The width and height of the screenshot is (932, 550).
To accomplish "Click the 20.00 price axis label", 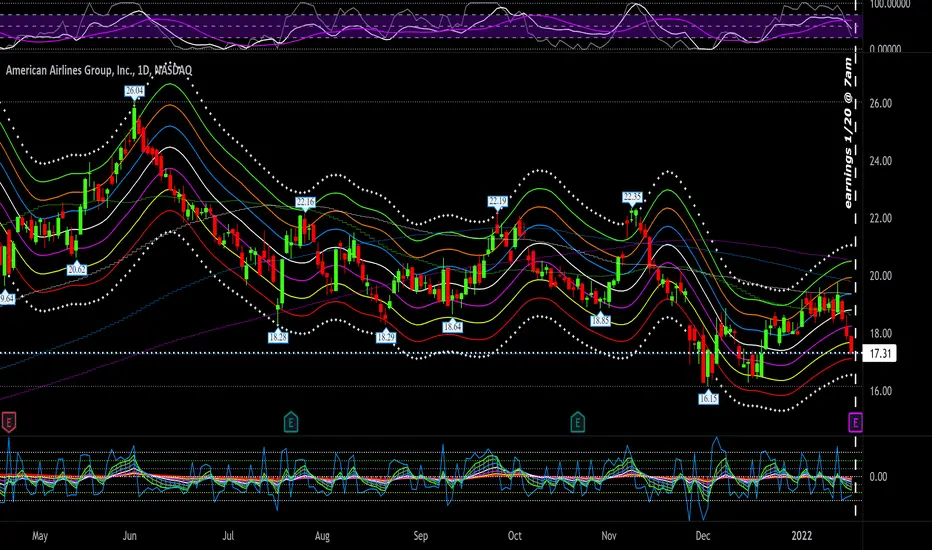I will coord(880,276).
